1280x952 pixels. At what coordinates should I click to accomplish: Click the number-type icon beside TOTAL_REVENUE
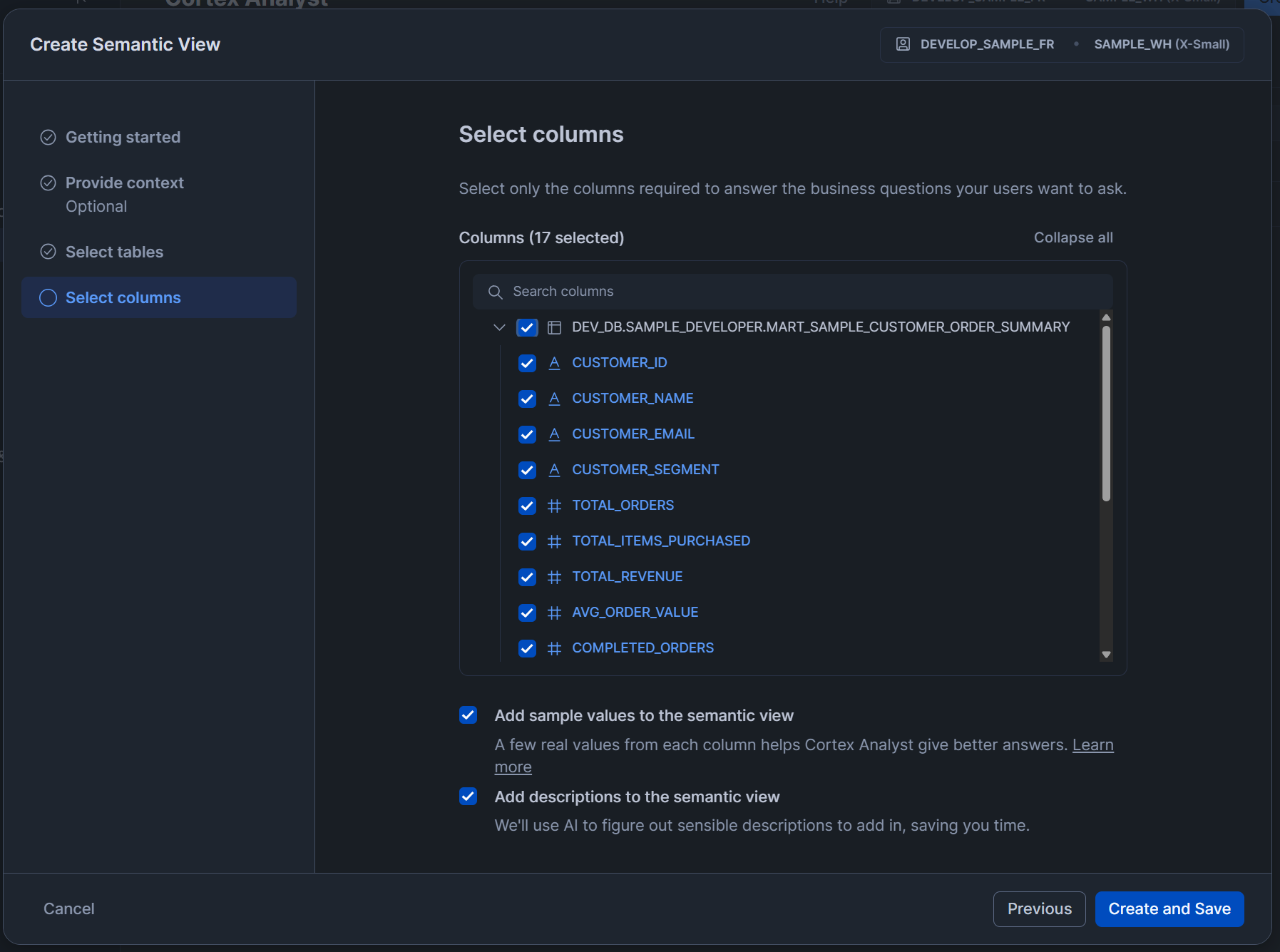(x=554, y=577)
